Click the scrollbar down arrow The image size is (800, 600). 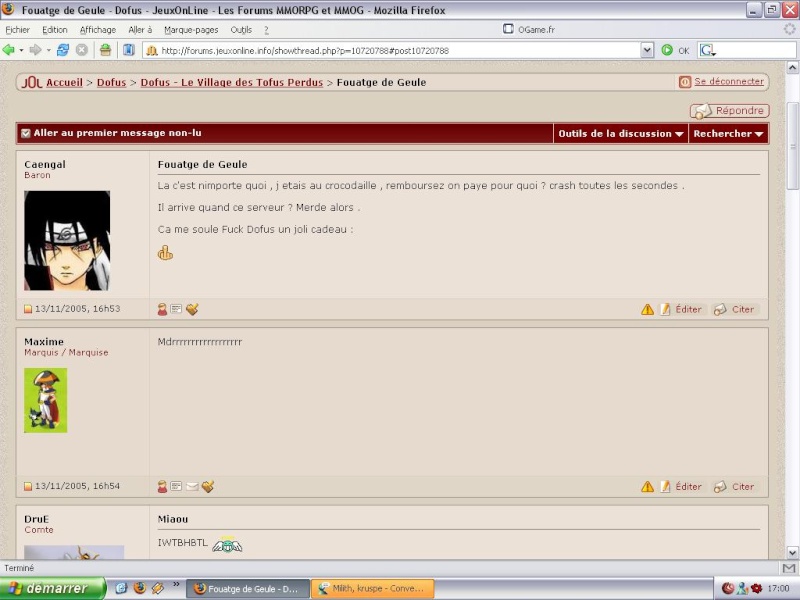click(x=792, y=552)
